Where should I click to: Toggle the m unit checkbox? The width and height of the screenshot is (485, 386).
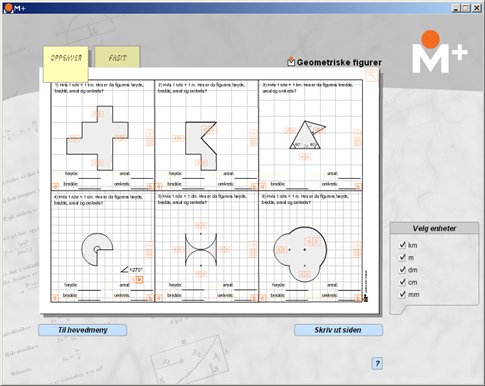pos(402,257)
